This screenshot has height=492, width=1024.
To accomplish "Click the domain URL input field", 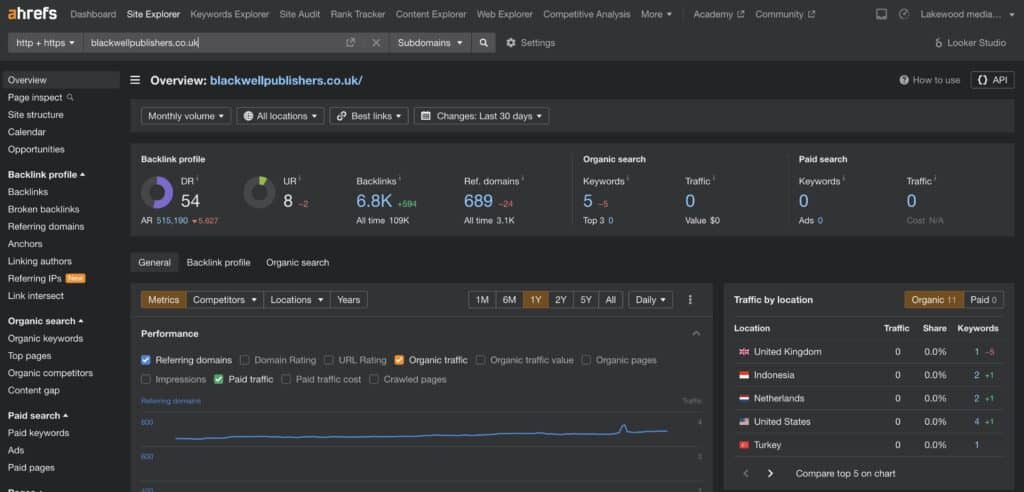I will click(x=216, y=42).
